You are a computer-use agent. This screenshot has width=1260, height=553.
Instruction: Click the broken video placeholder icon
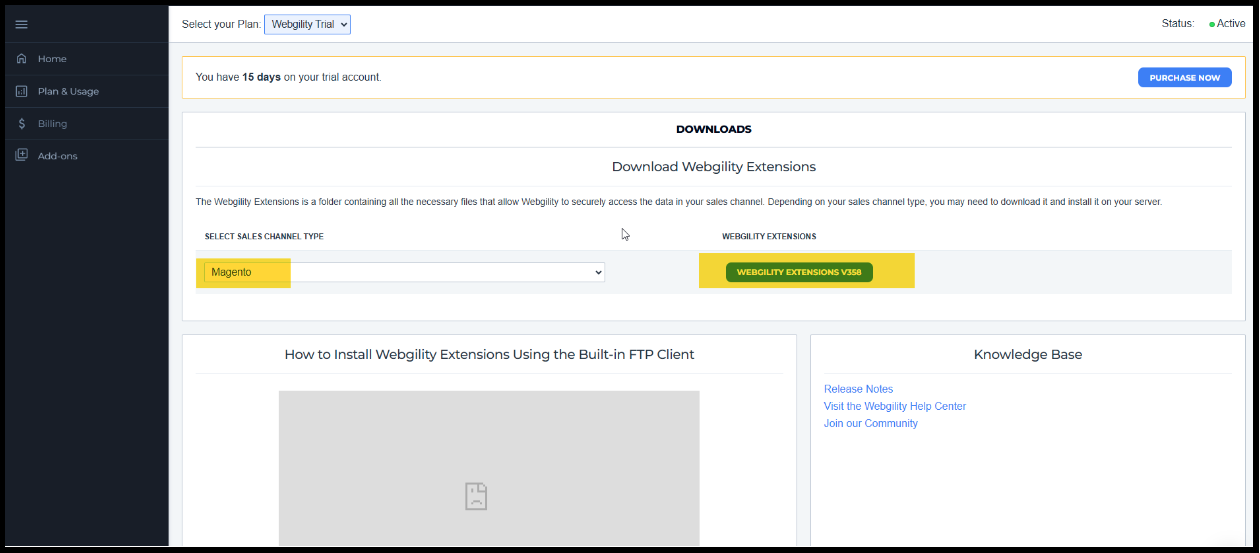click(476, 496)
